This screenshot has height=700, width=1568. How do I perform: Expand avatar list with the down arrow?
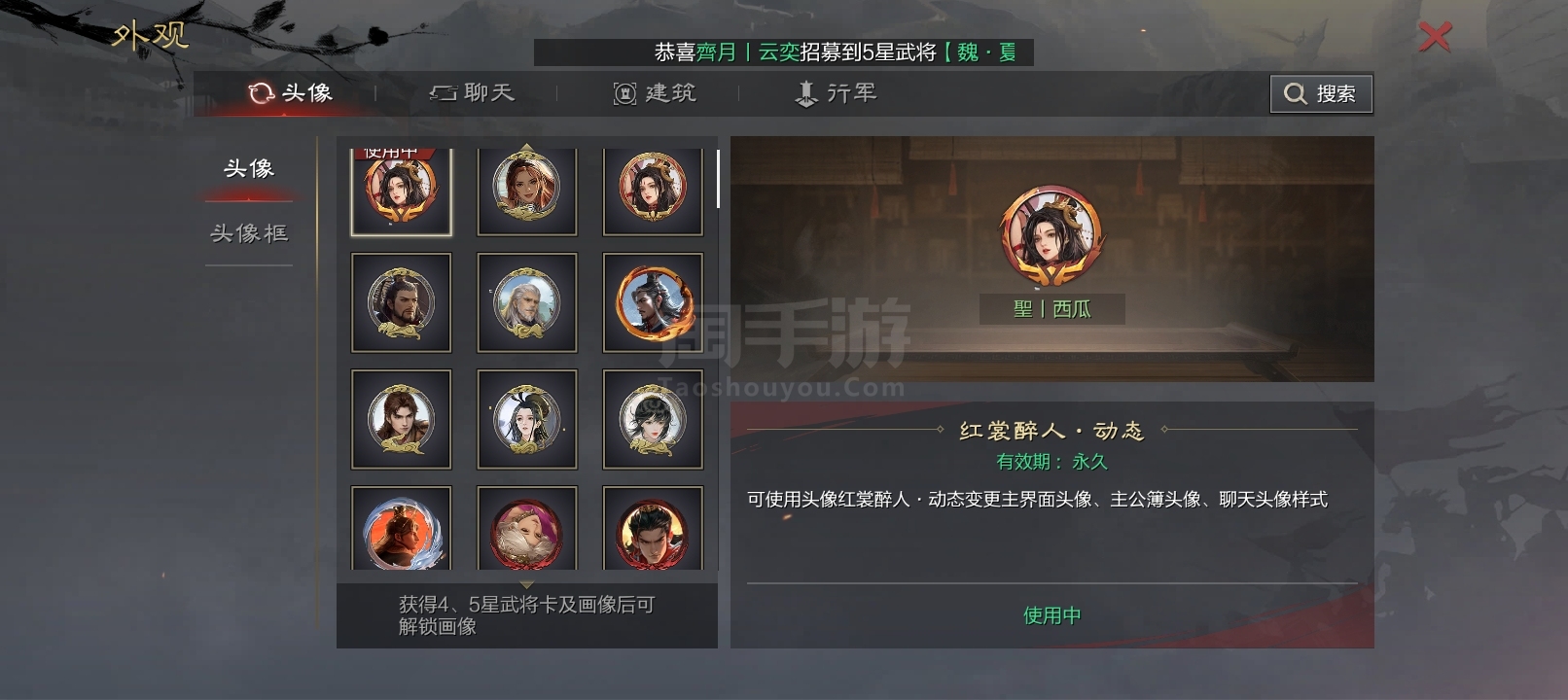(x=526, y=584)
